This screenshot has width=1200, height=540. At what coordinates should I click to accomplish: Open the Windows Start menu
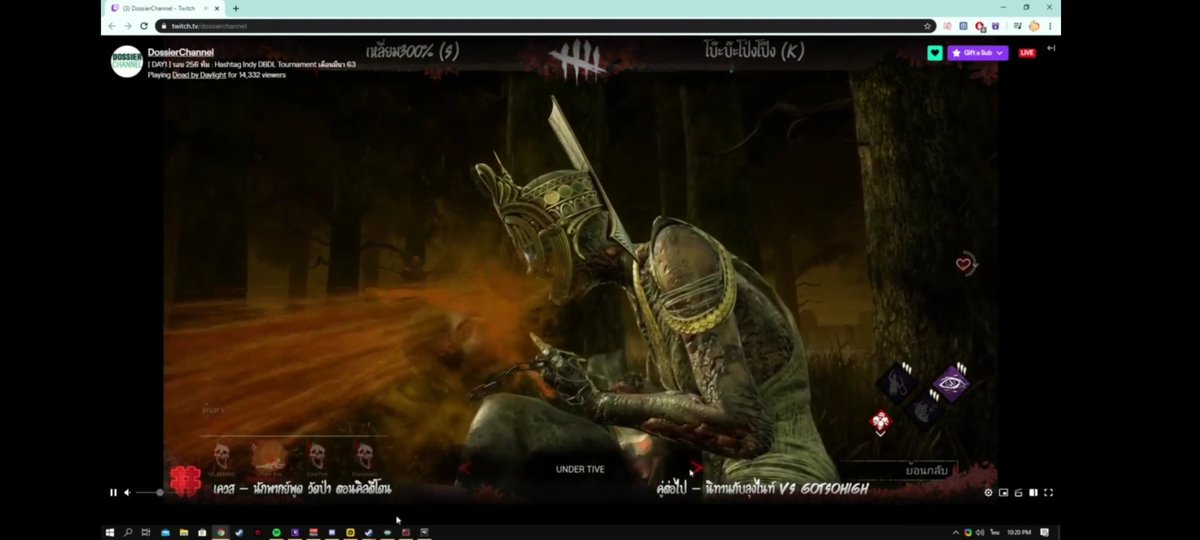tap(110, 532)
